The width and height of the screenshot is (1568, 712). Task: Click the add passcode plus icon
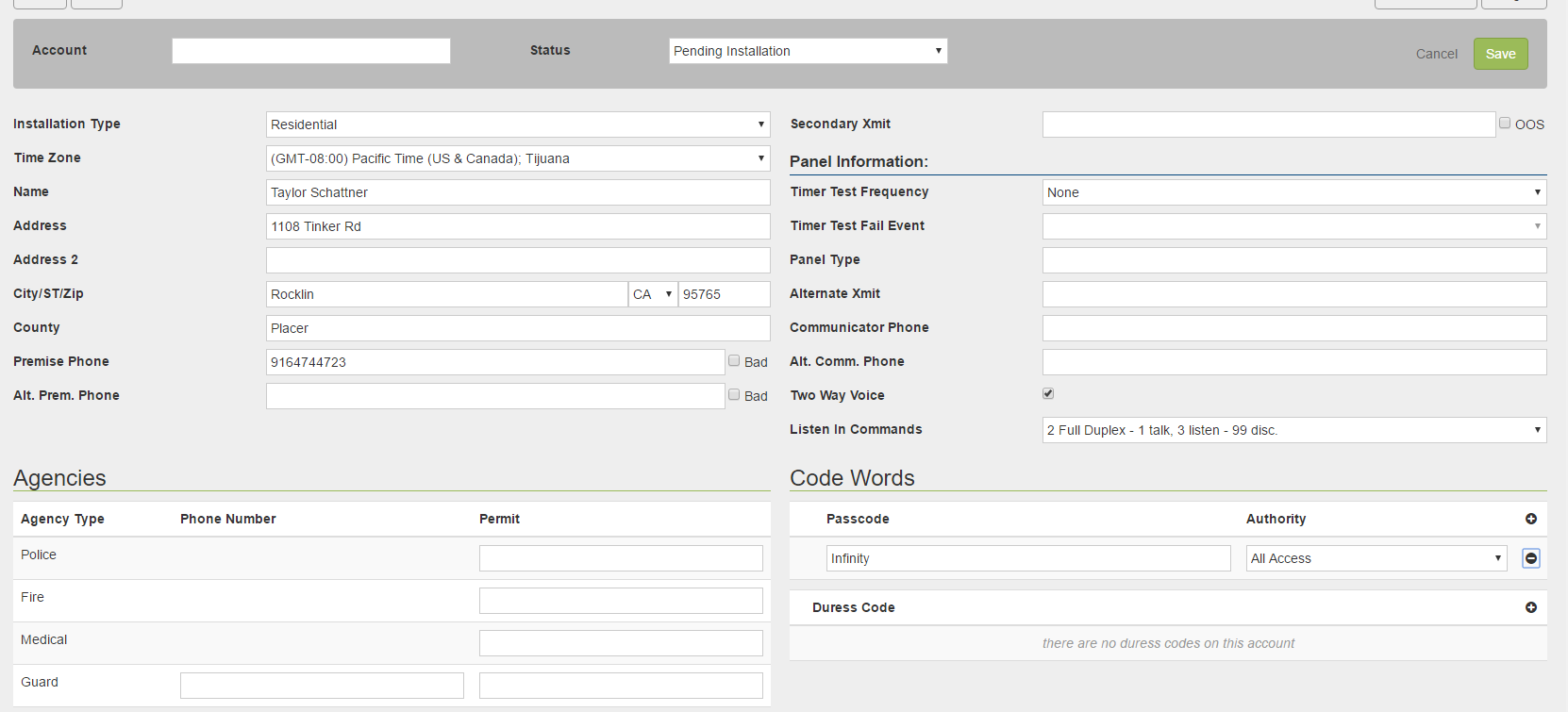(x=1530, y=519)
